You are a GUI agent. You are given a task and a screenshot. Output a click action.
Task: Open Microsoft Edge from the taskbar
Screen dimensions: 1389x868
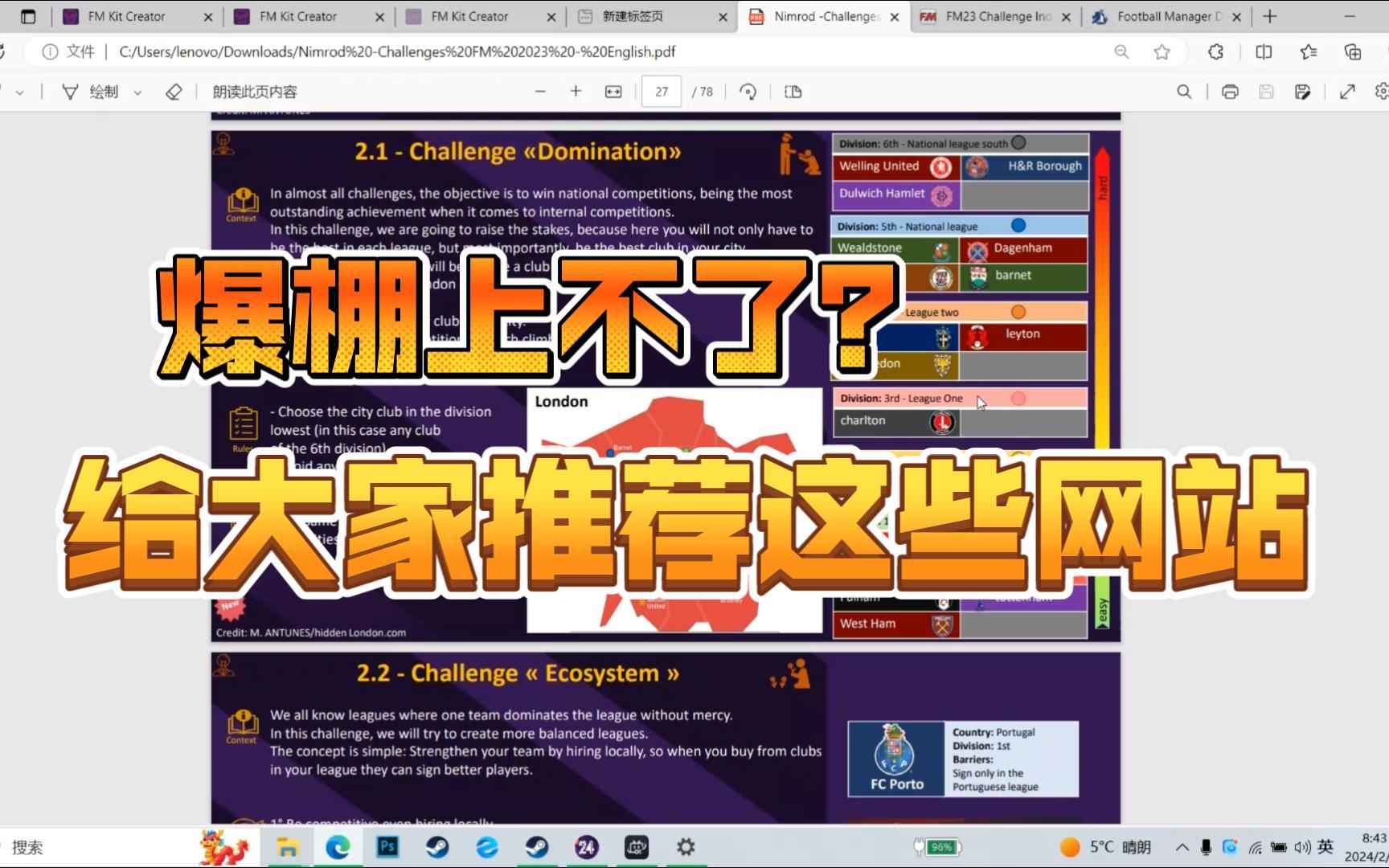[338, 847]
